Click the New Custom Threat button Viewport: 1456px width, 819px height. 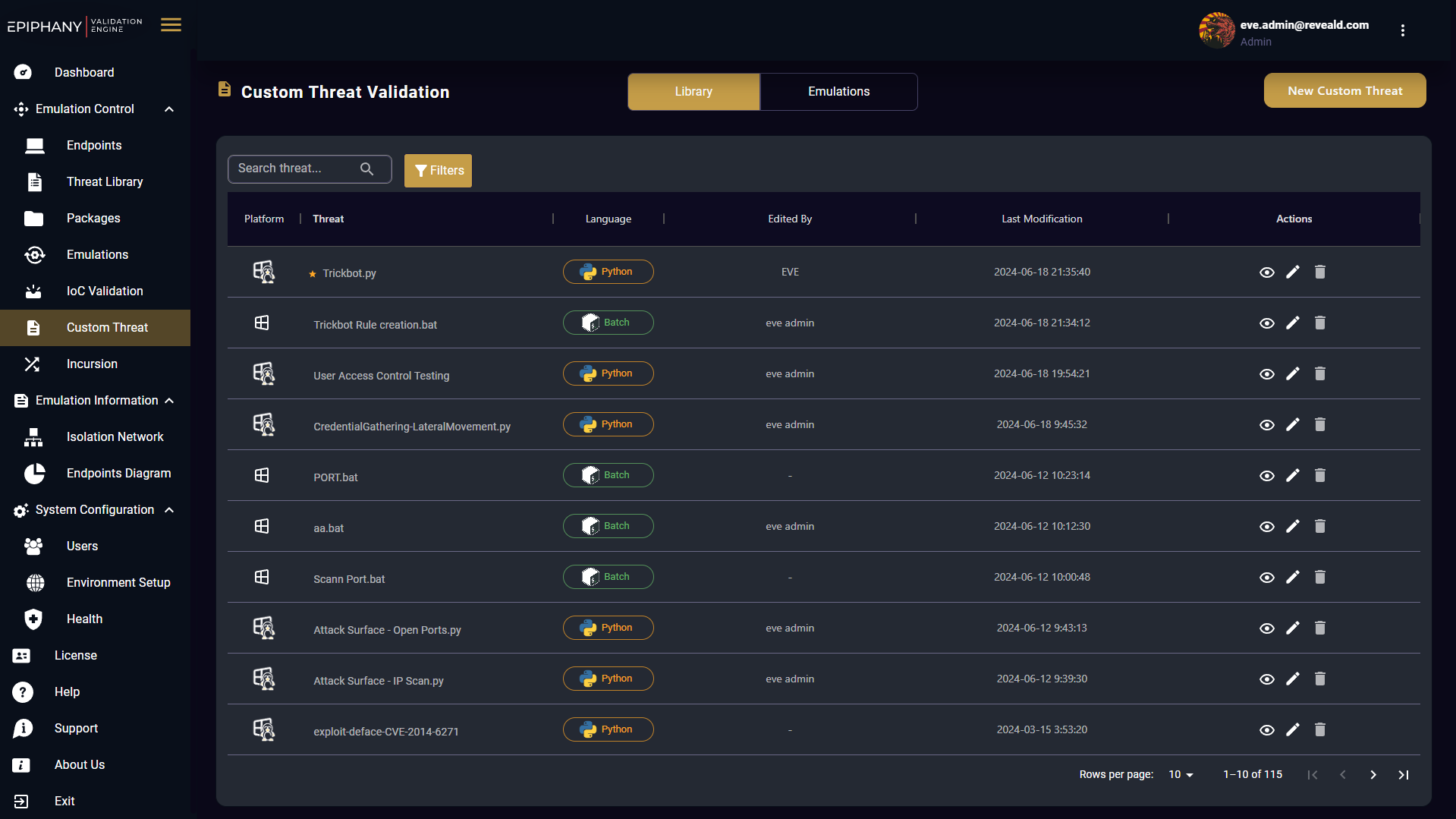(1344, 90)
